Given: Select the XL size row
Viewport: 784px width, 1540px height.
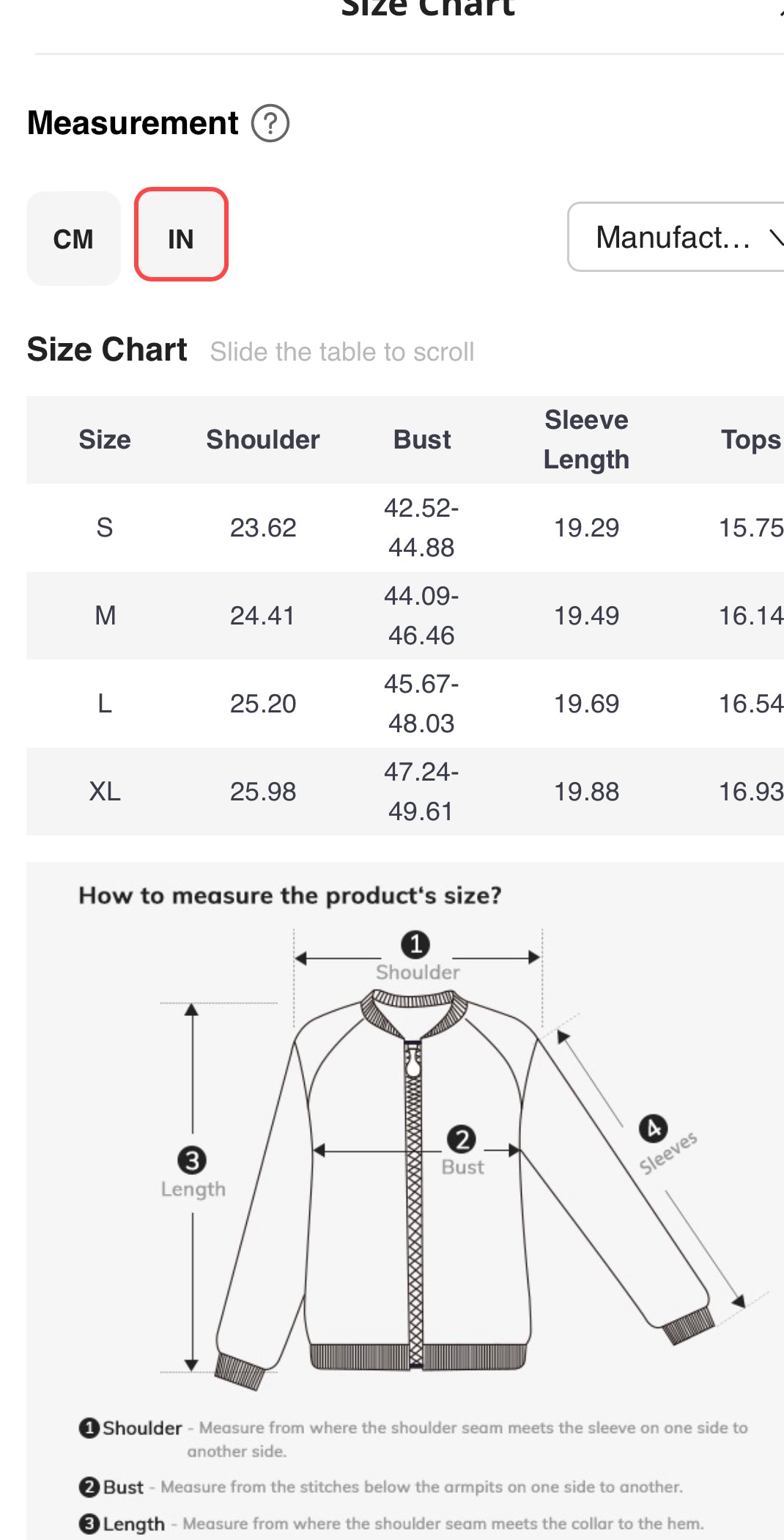Looking at the screenshot, I should point(405,792).
